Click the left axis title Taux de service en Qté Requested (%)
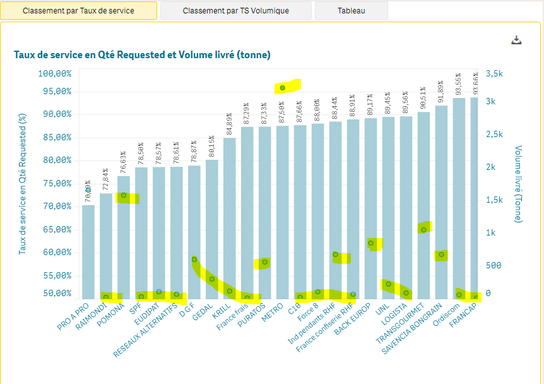 pyautogui.click(x=22, y=184)
